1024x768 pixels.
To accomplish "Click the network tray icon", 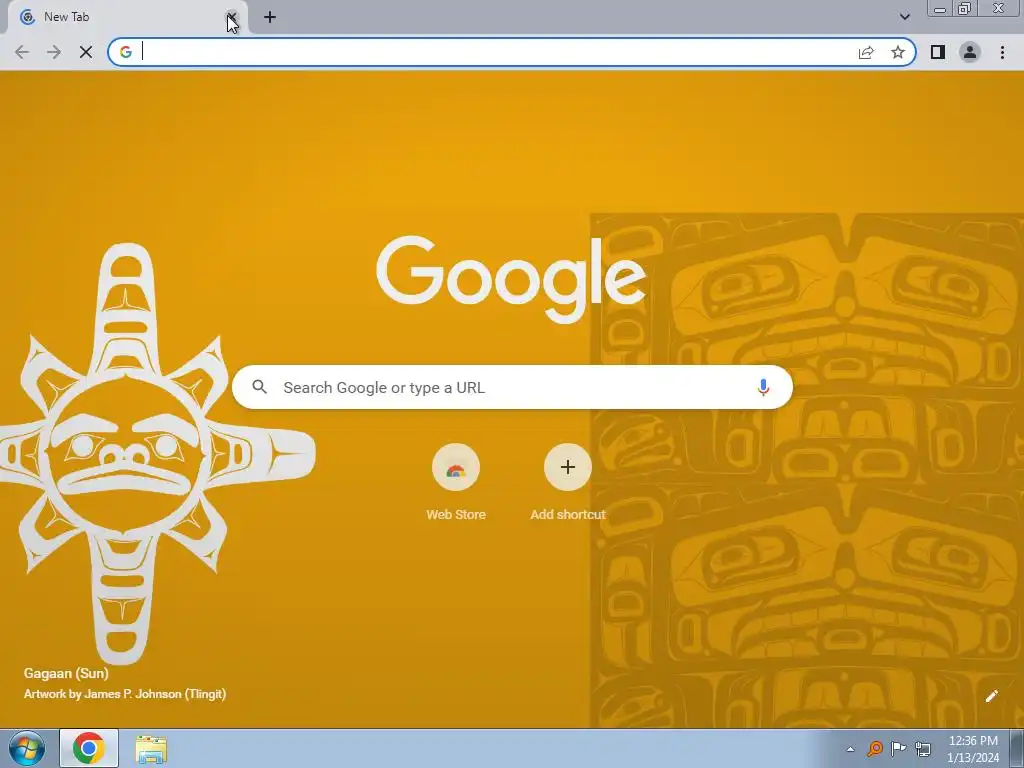I will 923,749.
